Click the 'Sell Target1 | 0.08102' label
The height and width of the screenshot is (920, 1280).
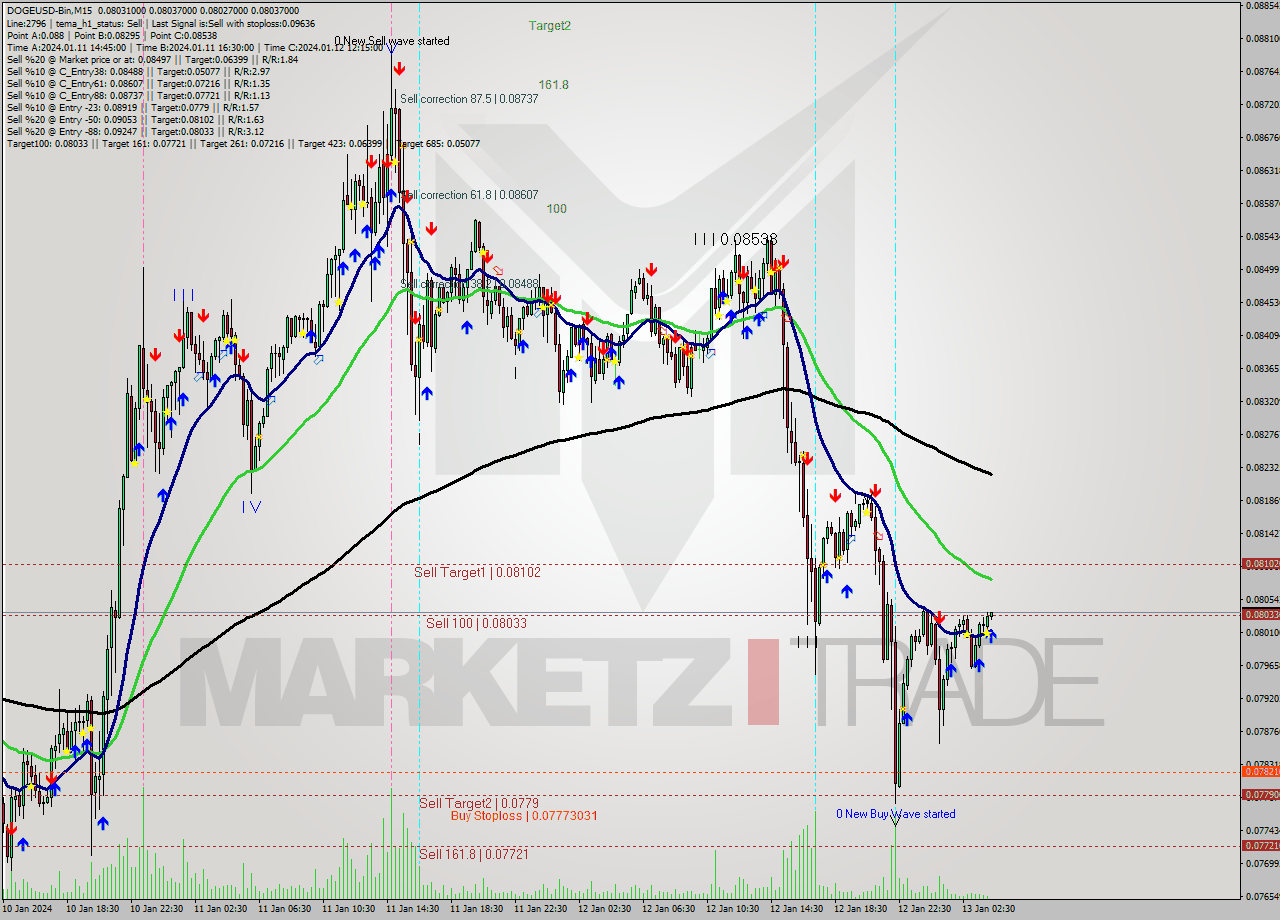[477, 572]
